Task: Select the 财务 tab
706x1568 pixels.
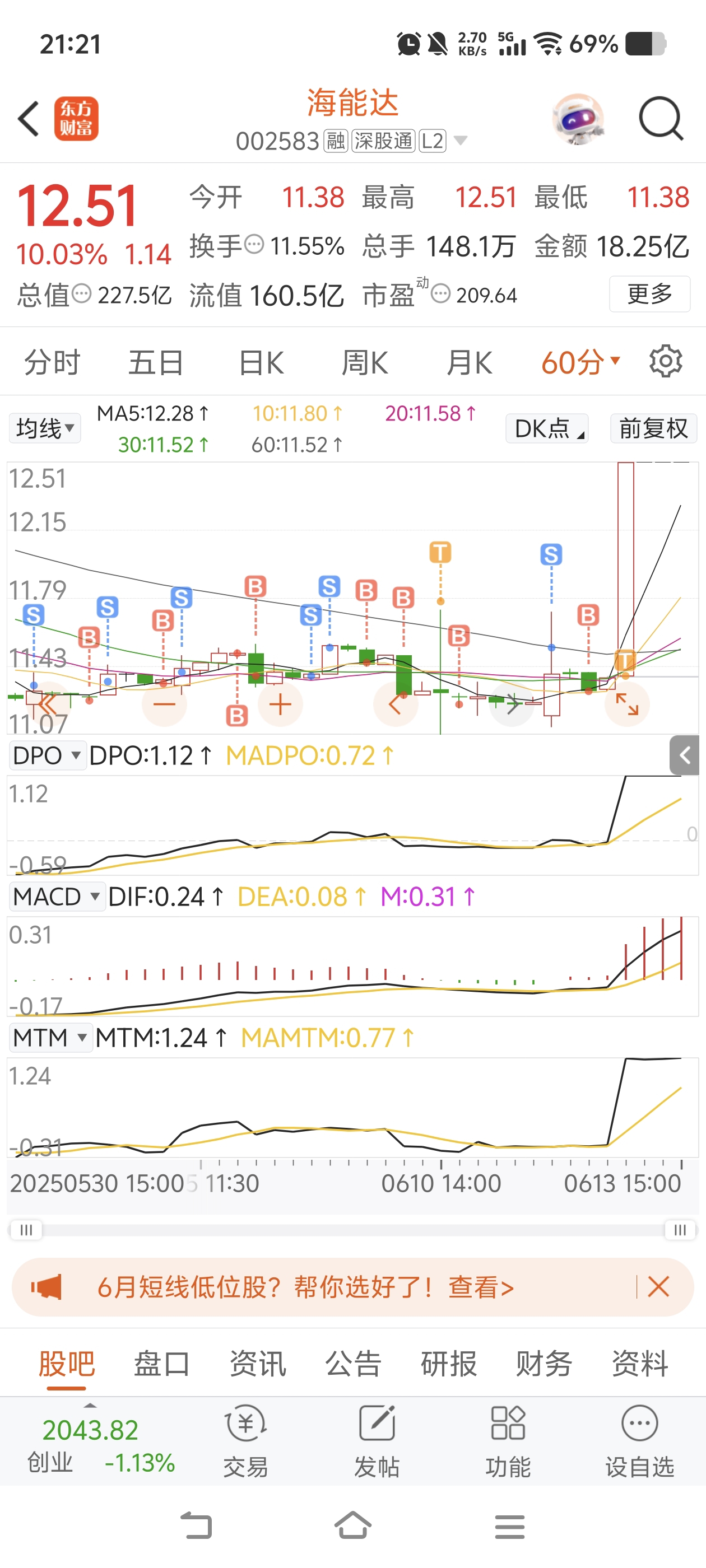Action: tap(544, 1364)
